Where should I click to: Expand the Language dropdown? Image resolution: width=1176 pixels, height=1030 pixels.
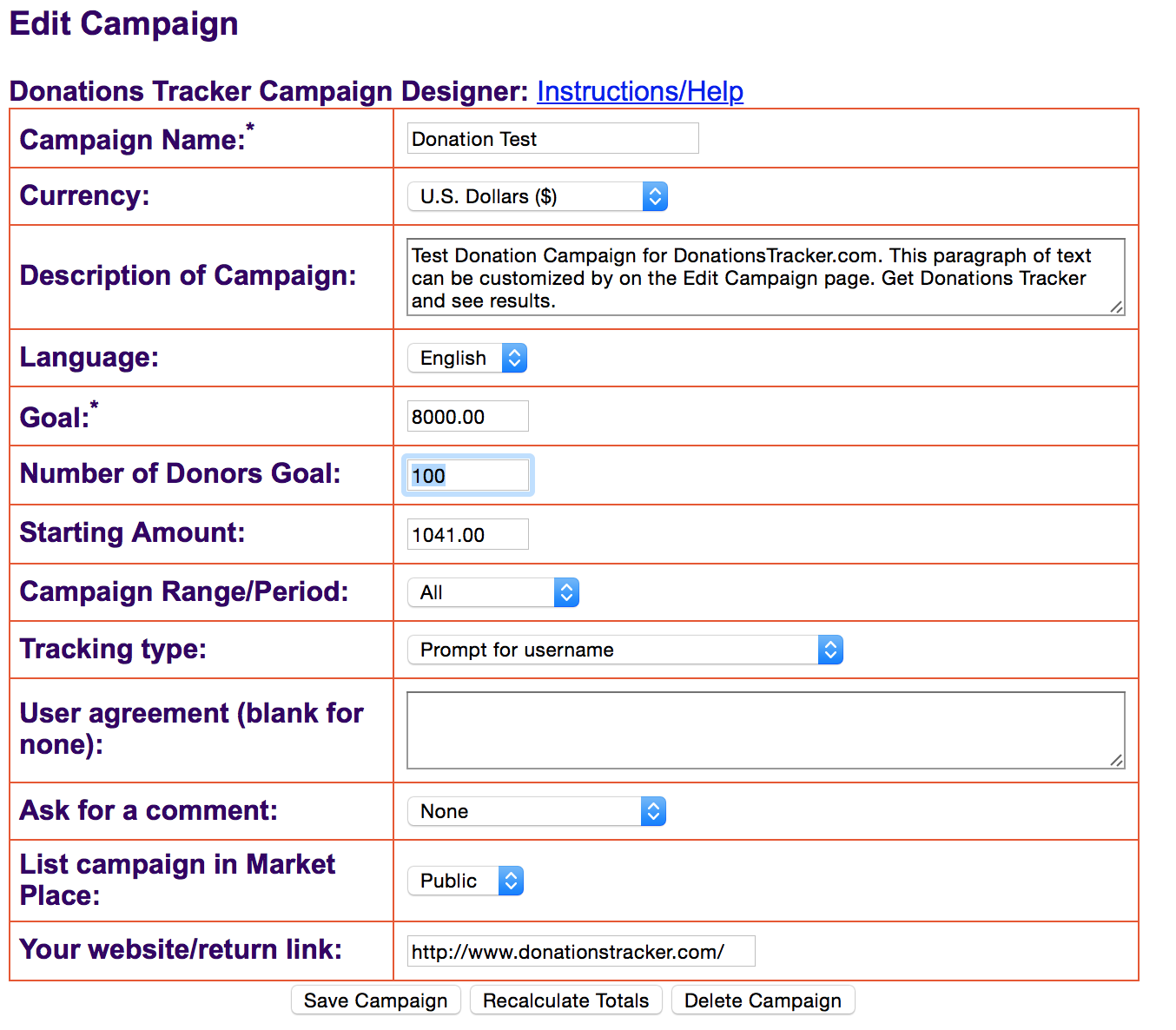click(x=466, y=358)
